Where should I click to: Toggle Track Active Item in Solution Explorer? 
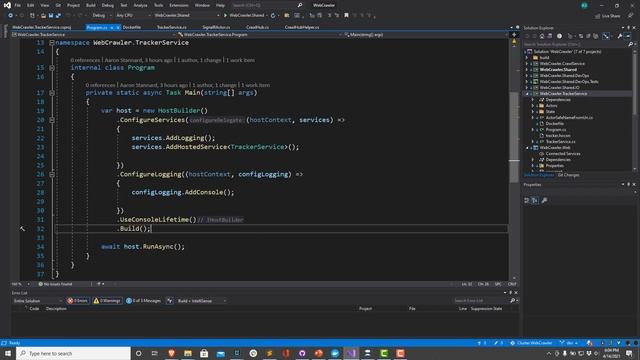(606, 36)
